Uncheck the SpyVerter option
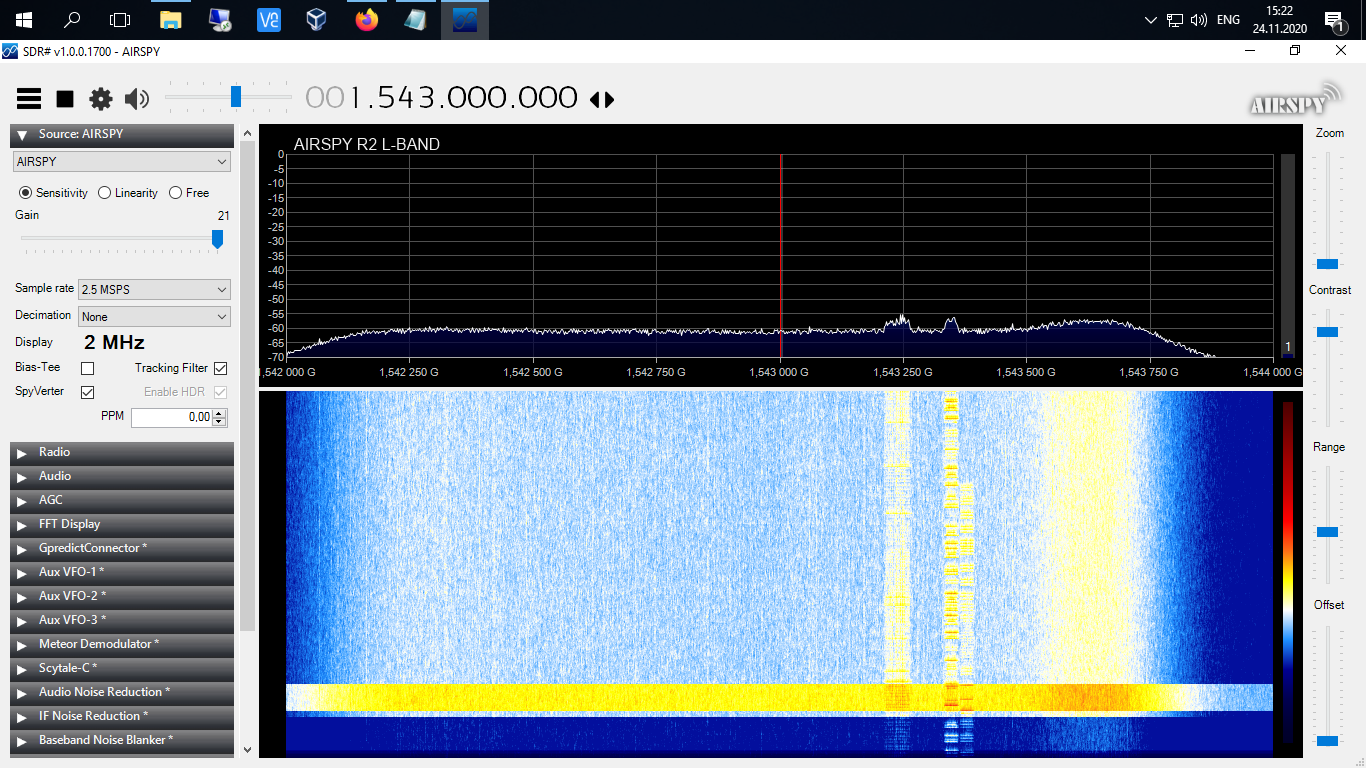This screenshot has width=1366, height=768. pos(88,392)
